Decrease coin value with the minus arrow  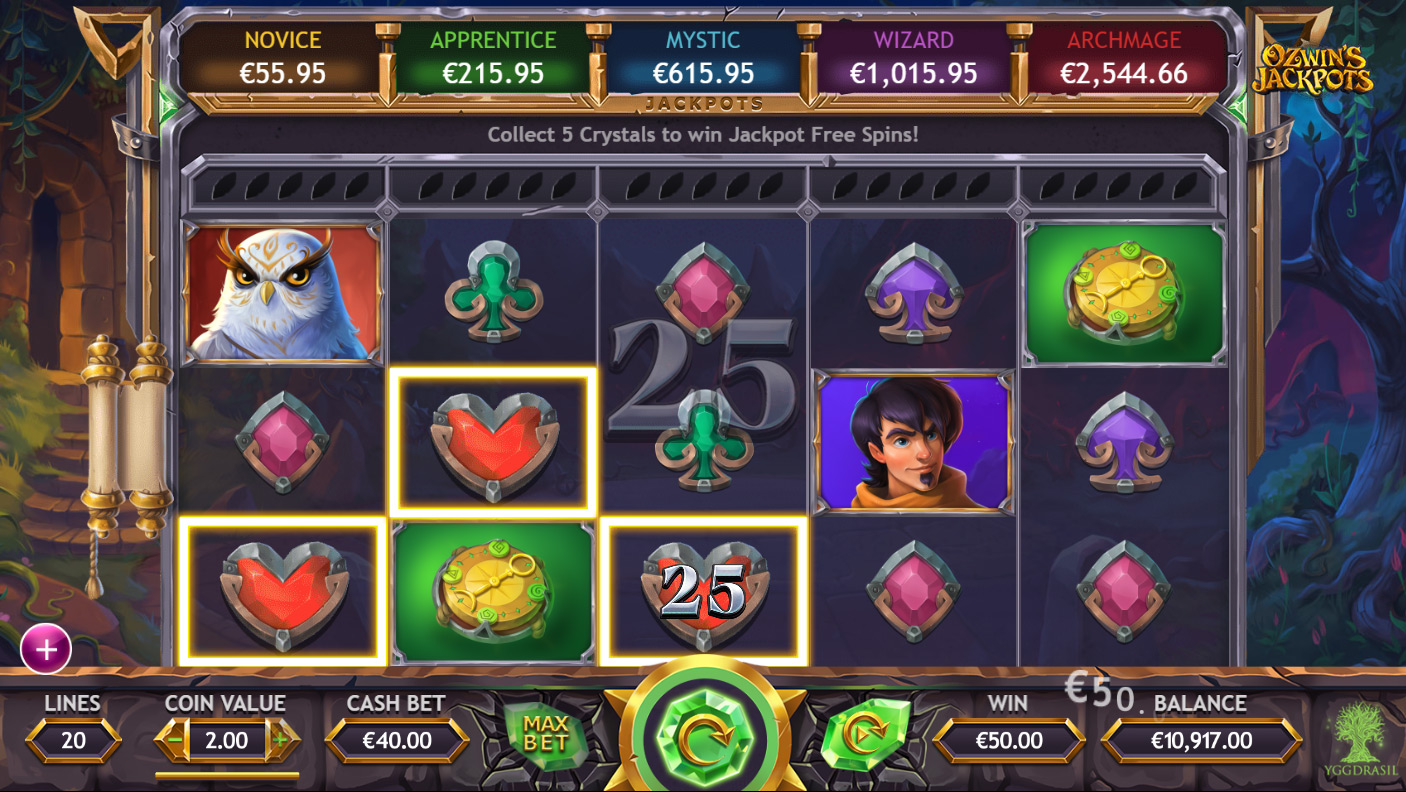pyautogui.click(x=172, y=740)
